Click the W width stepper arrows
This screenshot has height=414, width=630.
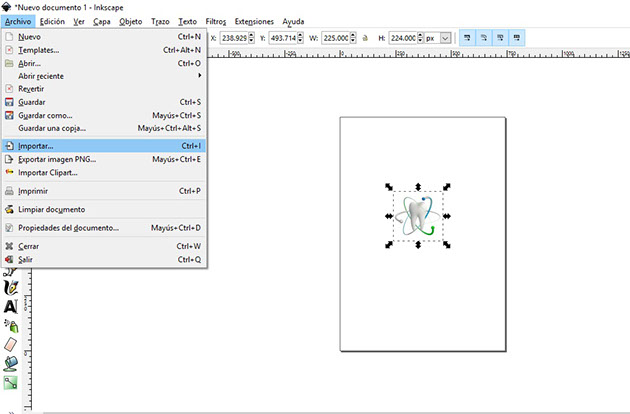pyautogui.click(x=353, y=38)
